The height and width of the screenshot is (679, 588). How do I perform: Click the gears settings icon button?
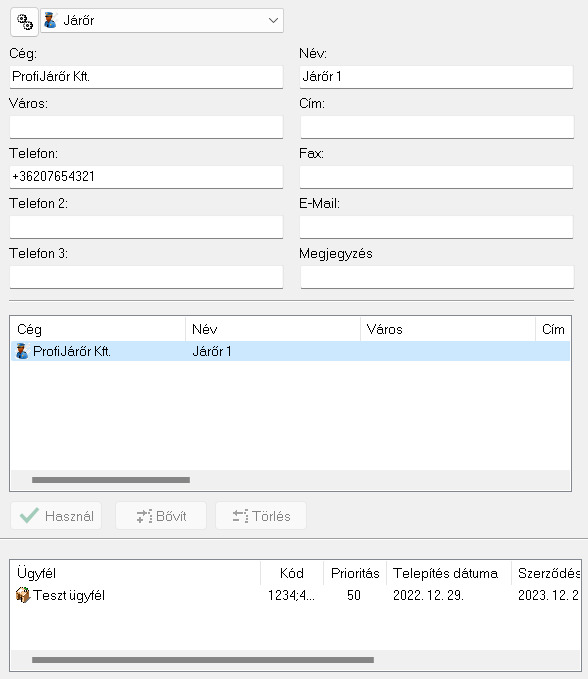click(25, 21)
